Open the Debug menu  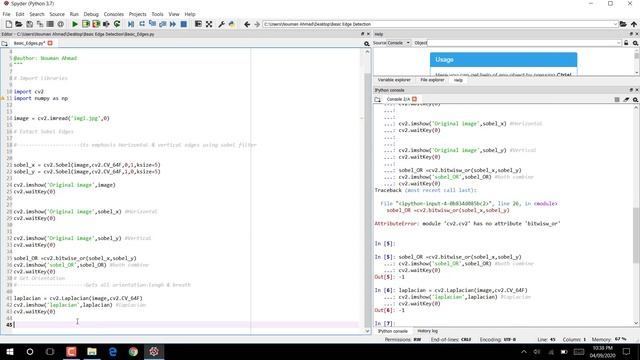pos(91,14)
